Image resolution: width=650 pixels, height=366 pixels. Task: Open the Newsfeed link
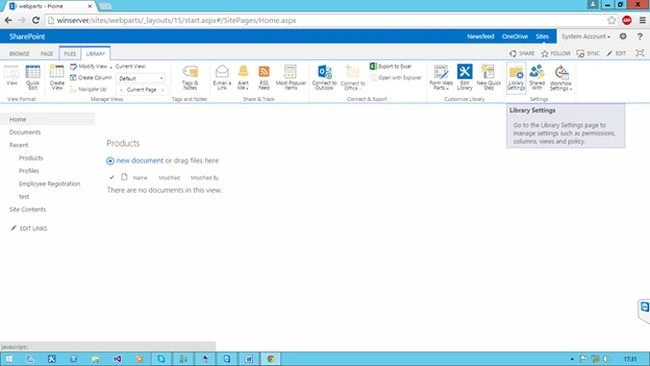pyautogui.click(x=480, y=36)
